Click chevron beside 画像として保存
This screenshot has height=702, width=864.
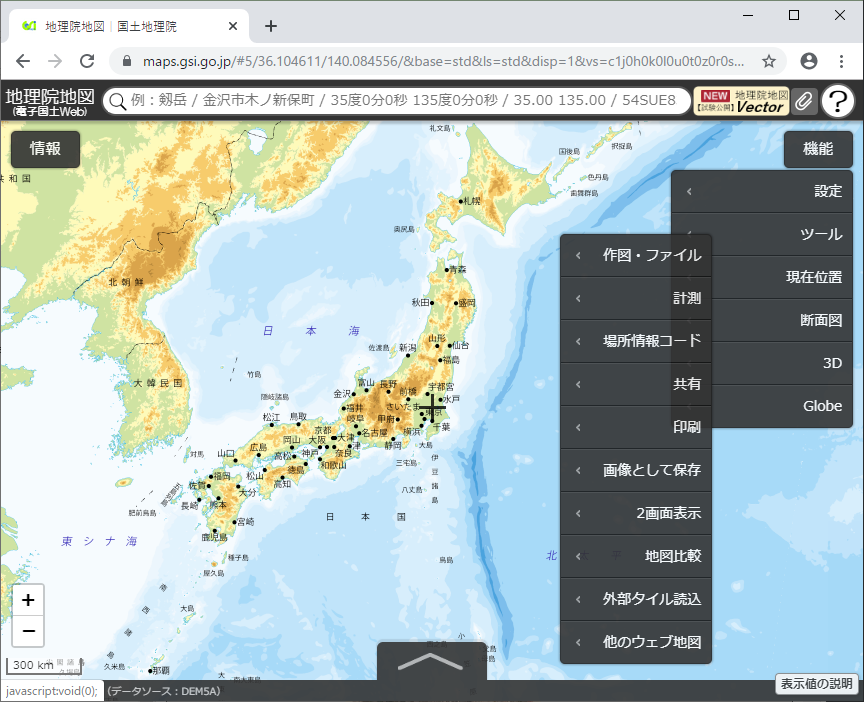(578, 470)
